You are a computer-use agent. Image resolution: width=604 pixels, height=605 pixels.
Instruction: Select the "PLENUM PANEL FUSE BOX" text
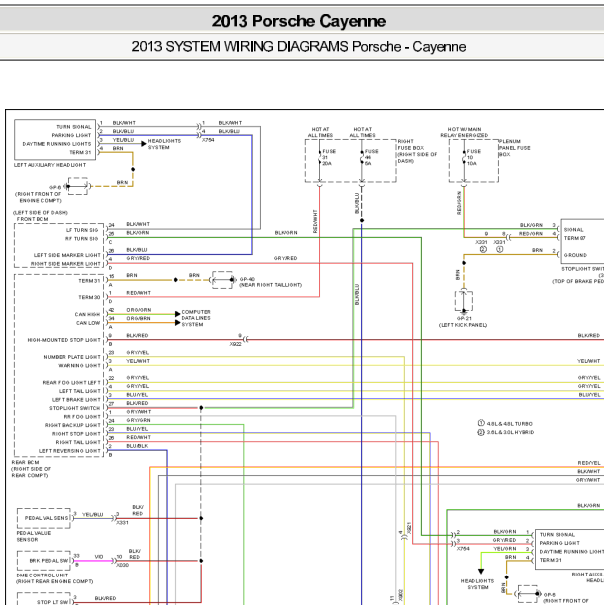pyautogui.click(x=514, y=148)
